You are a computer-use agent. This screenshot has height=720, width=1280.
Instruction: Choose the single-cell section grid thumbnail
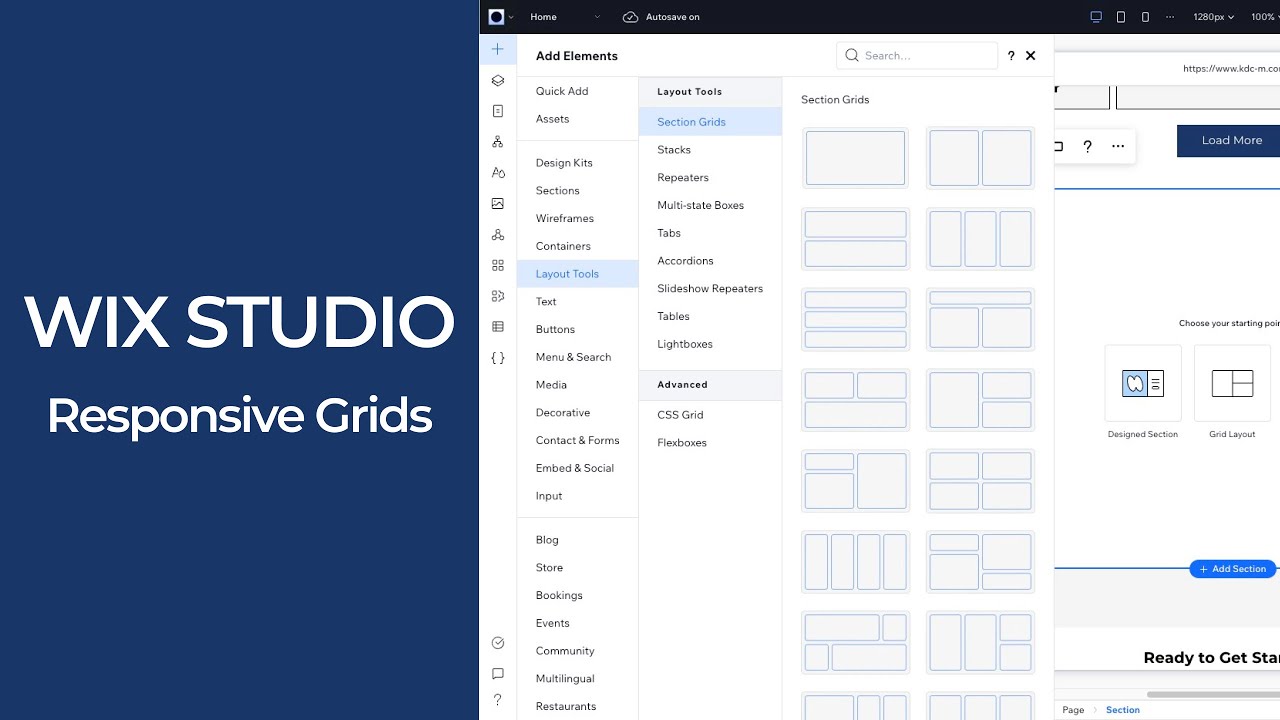855,158
